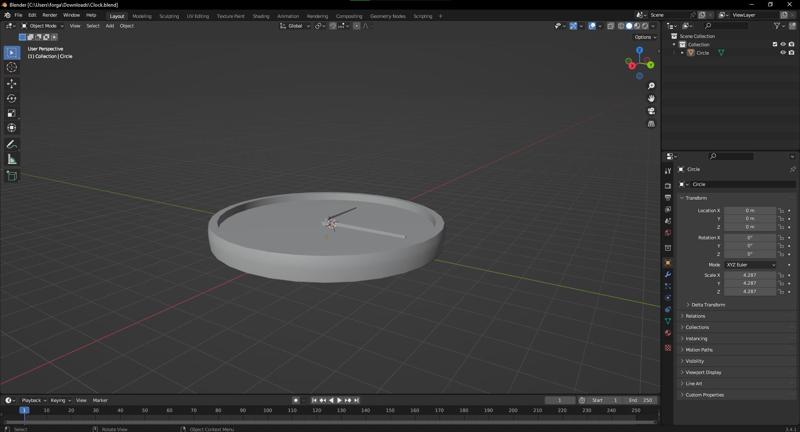Activate the Transform tool
Image resolution: width=800 pixels, height=432 pixels.
pyautogui.click(x=12, y=128)
